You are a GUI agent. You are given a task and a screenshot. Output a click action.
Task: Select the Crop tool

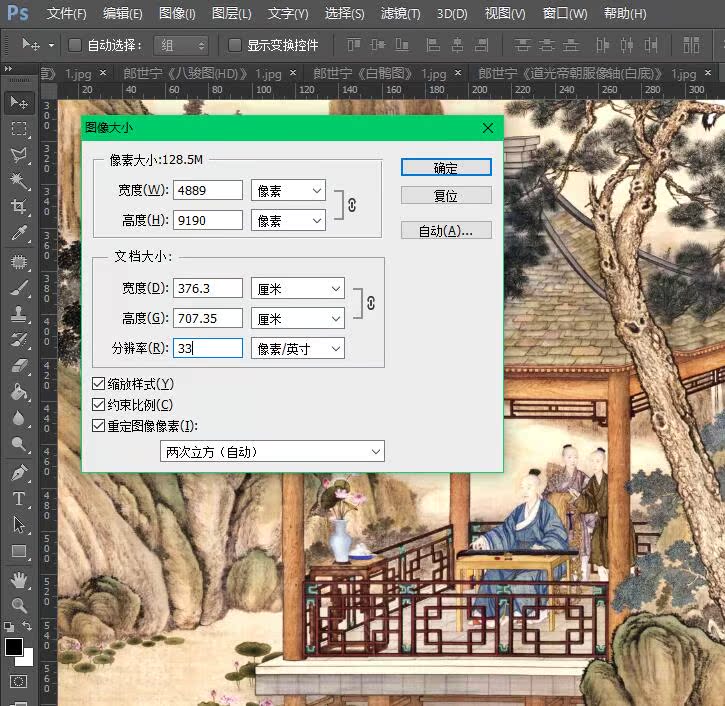point(19,206)
